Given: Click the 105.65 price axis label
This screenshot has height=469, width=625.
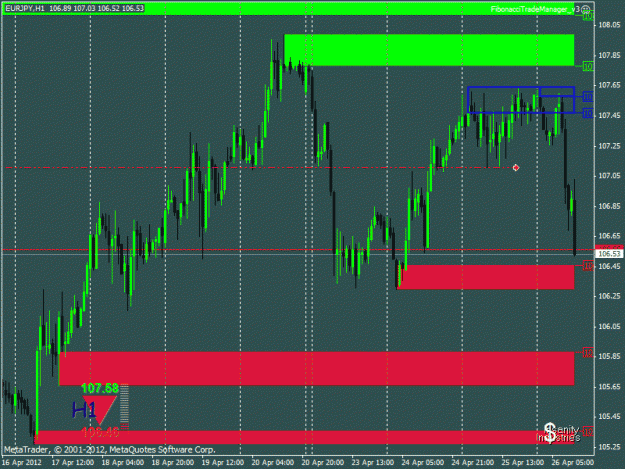Looking at the screenshot, I should click(x=609, y=387).
